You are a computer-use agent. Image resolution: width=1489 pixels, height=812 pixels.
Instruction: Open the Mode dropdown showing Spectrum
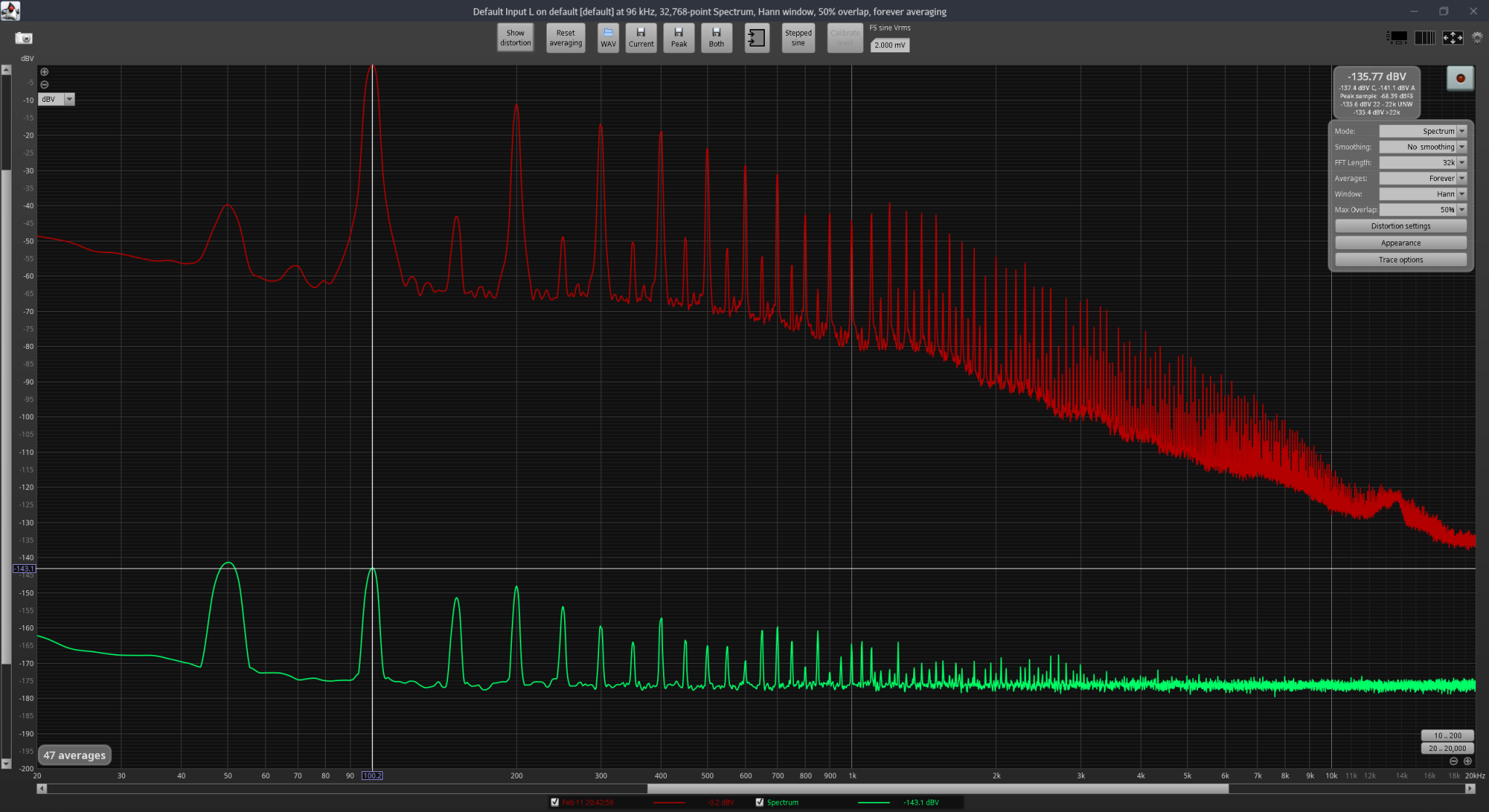pos(1423,132)
